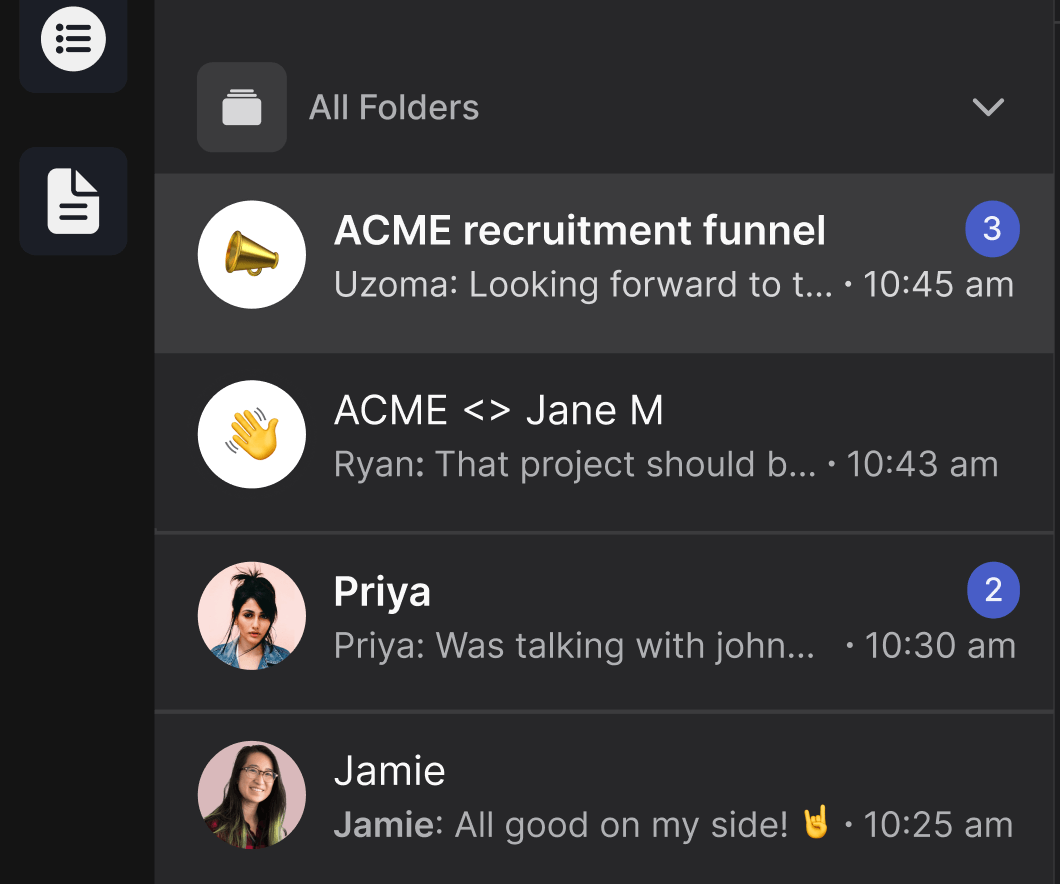Click the unread badge showing 3
The height and width of the screenshot is (884, 1060).
pyautogui.click(x=993, y=229)
